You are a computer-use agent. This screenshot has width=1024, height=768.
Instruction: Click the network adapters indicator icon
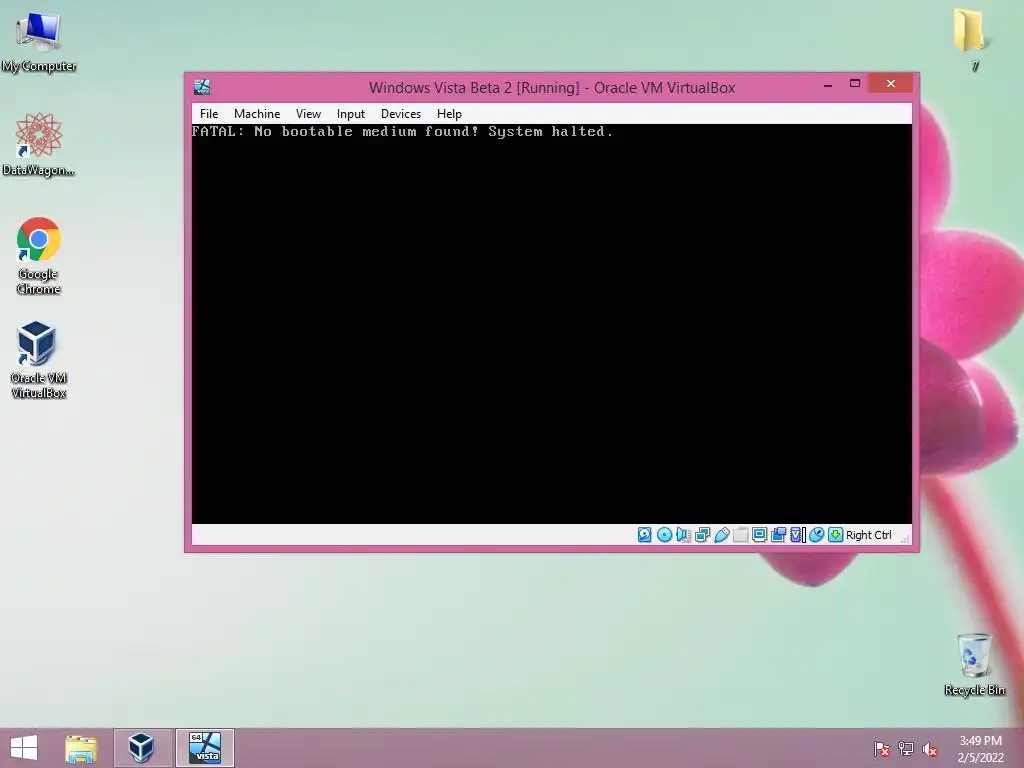[702, 535]
